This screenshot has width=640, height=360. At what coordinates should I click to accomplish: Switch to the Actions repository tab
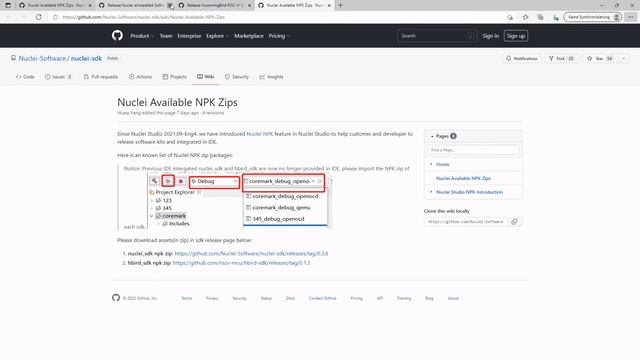[140, 77]
